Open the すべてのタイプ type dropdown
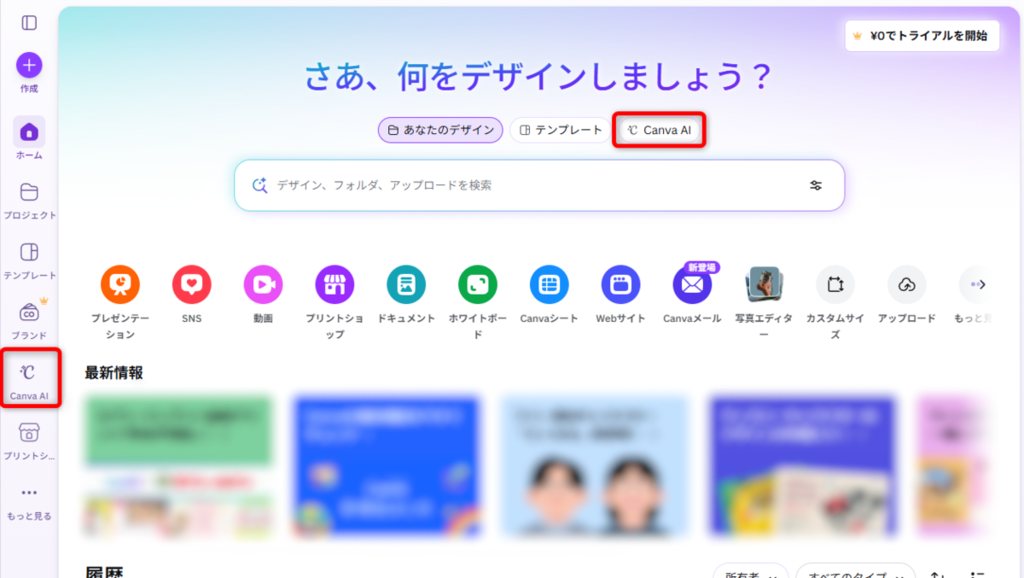This screenshot has height=578, width=1024. (x=856, y=571)
